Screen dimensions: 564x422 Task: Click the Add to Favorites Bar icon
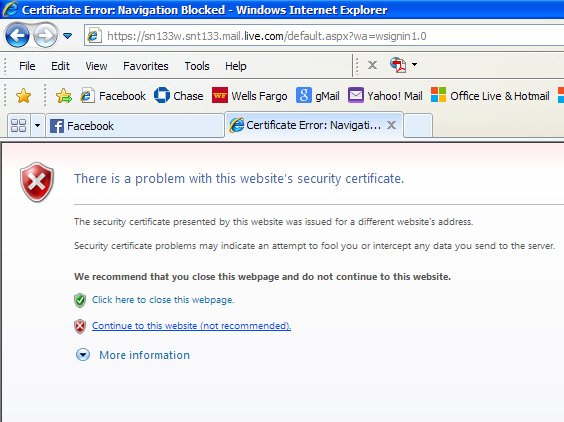coord(64,96)
